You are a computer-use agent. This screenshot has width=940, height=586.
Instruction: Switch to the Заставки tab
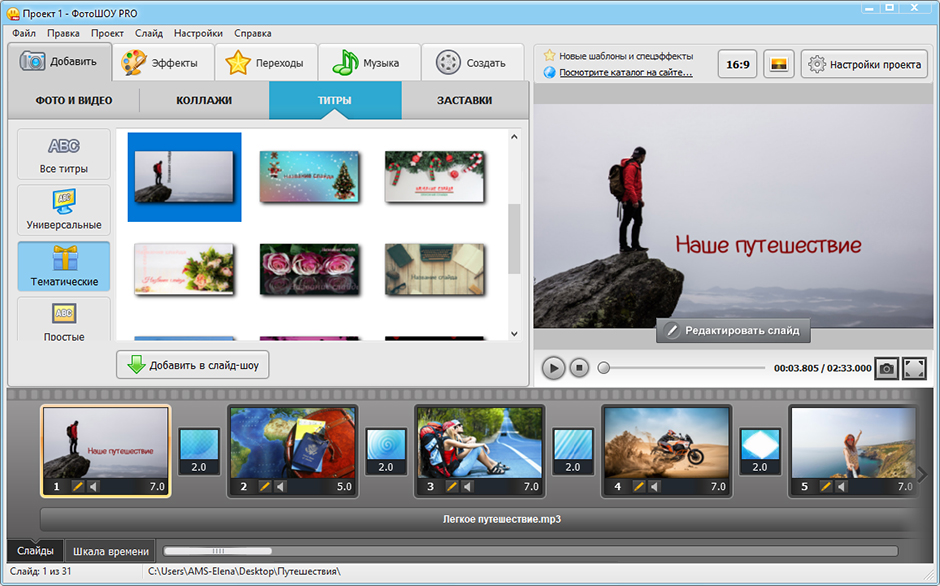coord(464,101)
